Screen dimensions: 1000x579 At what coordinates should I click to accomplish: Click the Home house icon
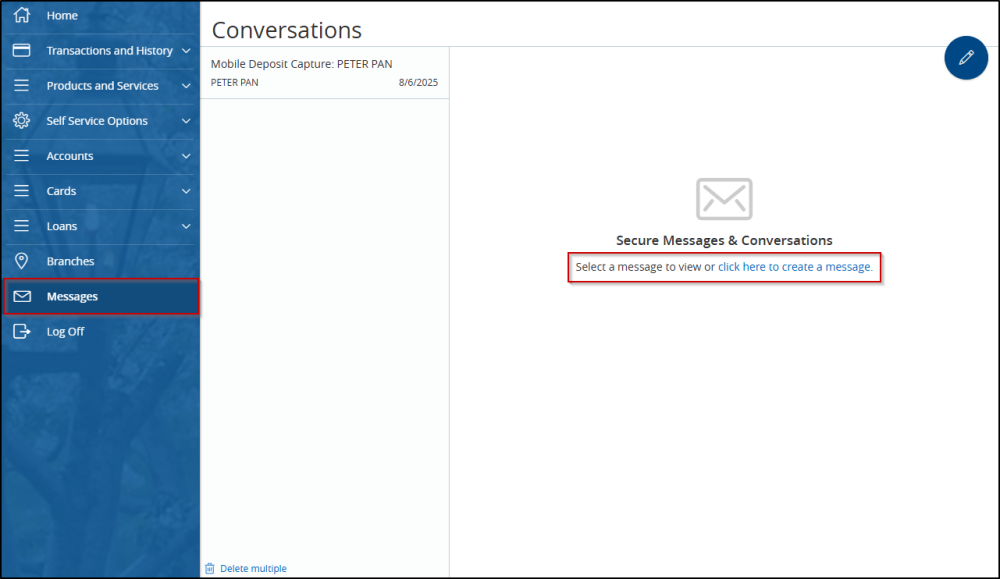pos(23,15)
